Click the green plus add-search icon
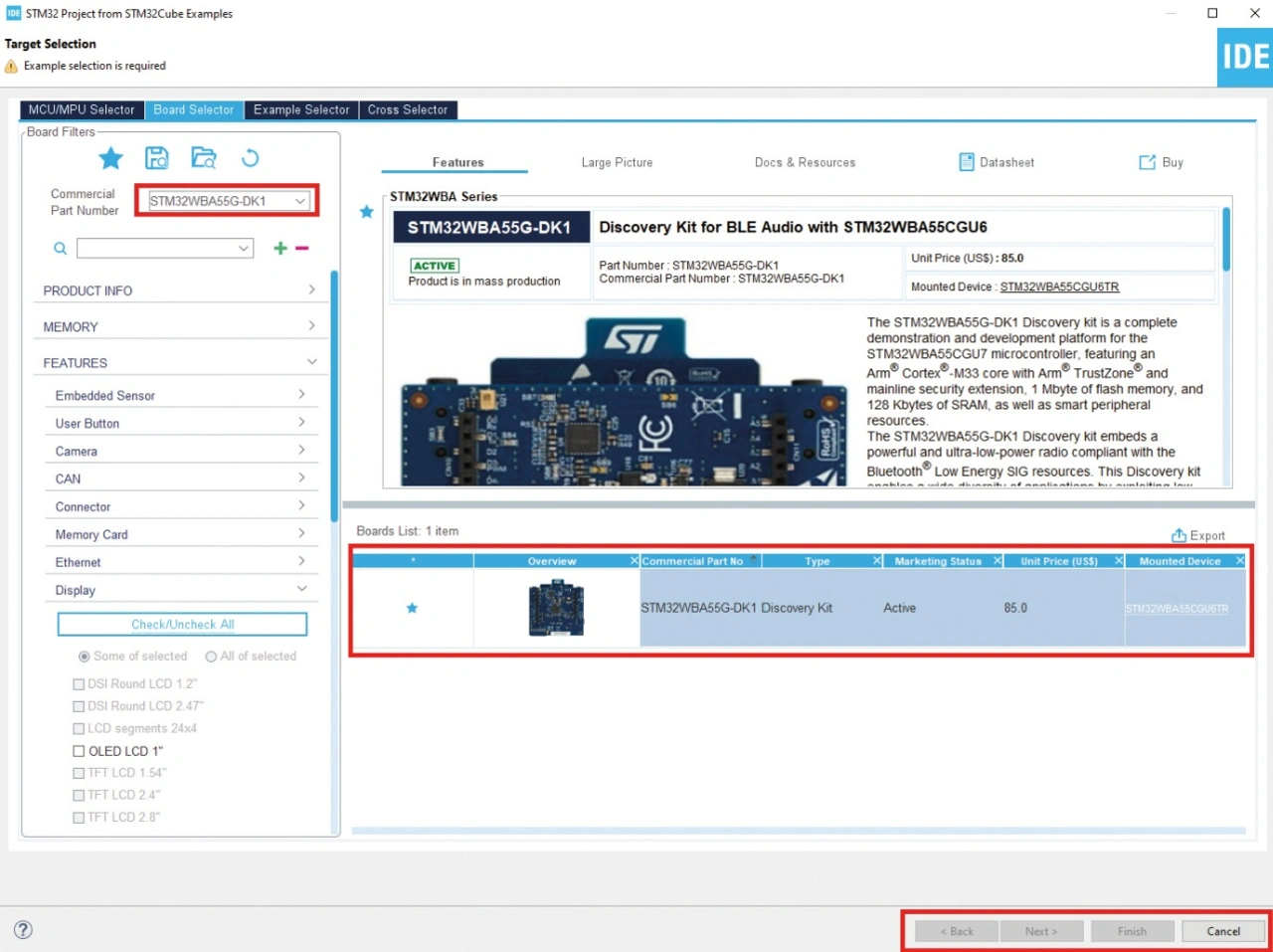1273x952 pixels. coord(280,249)
